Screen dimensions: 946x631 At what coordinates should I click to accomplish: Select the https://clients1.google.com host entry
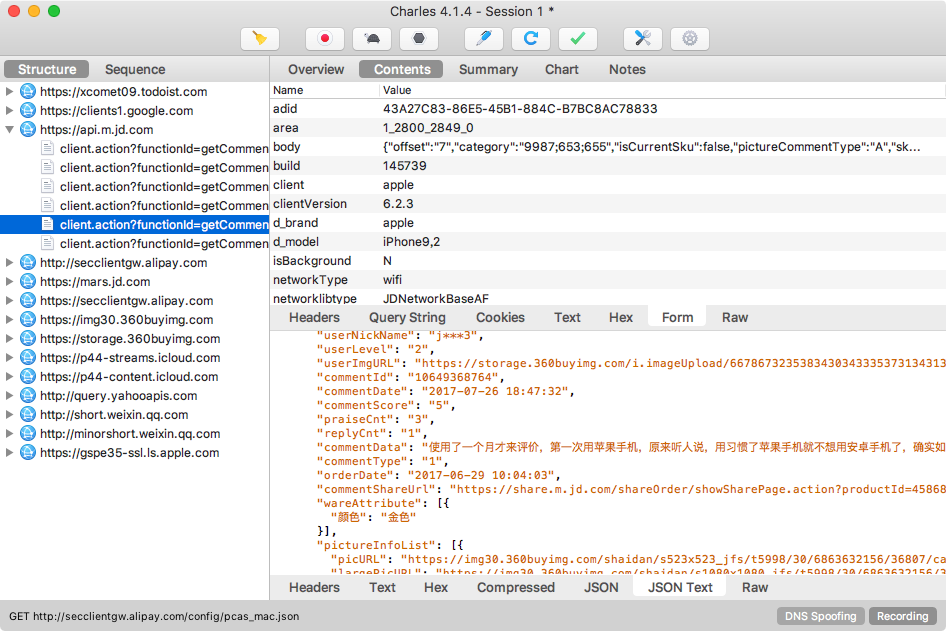click(x=116, y=111)
